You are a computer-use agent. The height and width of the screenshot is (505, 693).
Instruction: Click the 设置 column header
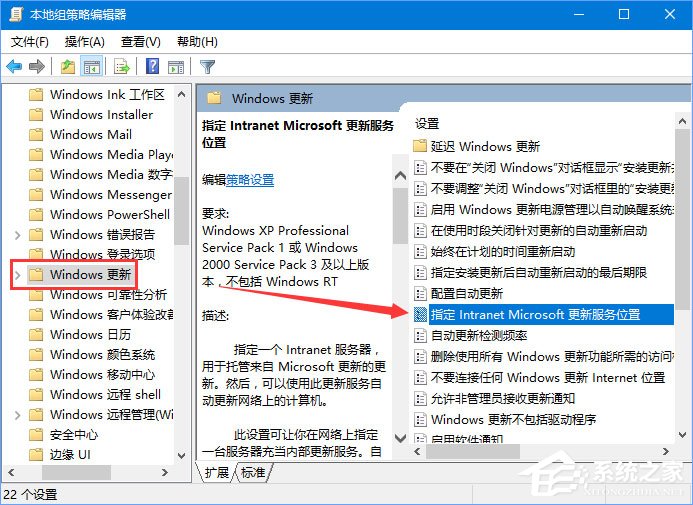(x=427, y=124)
